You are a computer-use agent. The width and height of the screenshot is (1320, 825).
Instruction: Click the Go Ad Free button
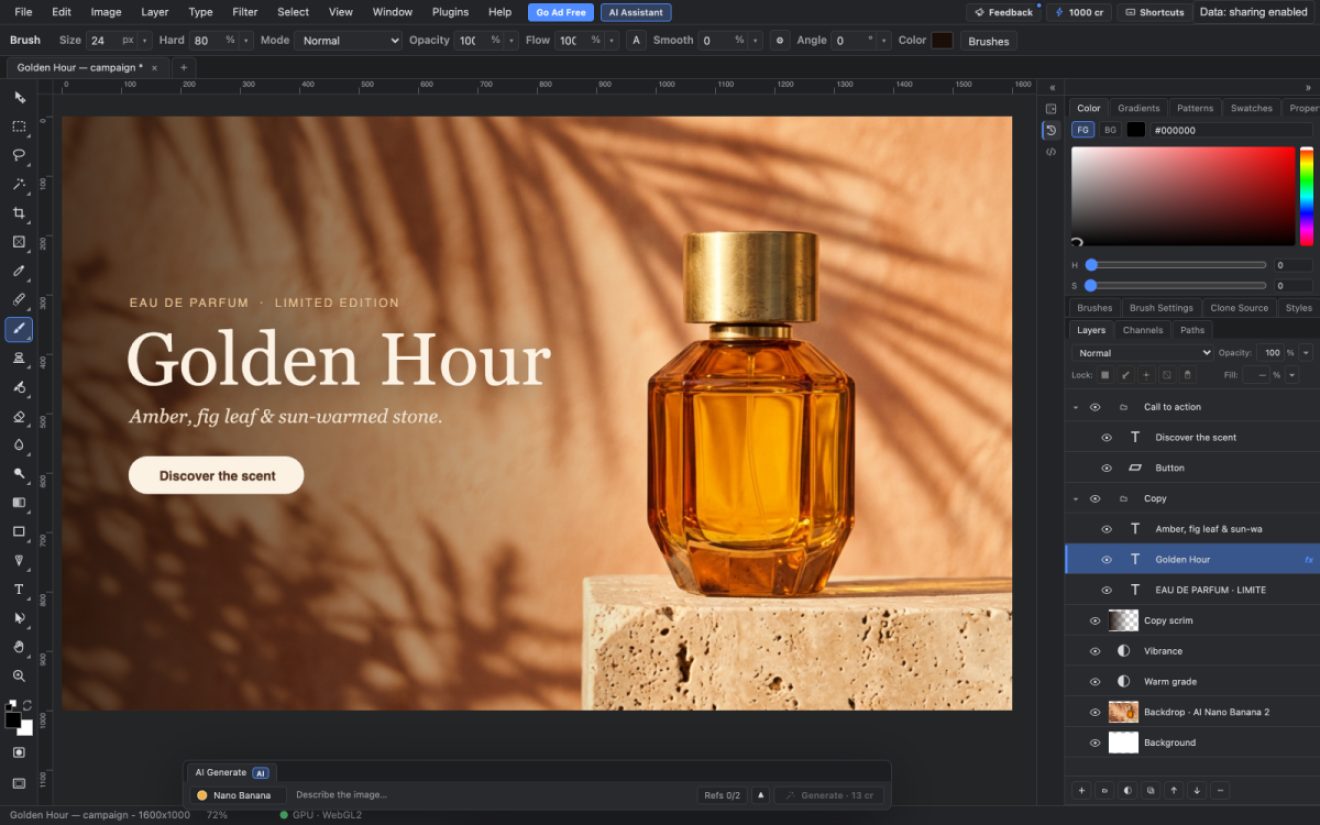pos(561,12)
